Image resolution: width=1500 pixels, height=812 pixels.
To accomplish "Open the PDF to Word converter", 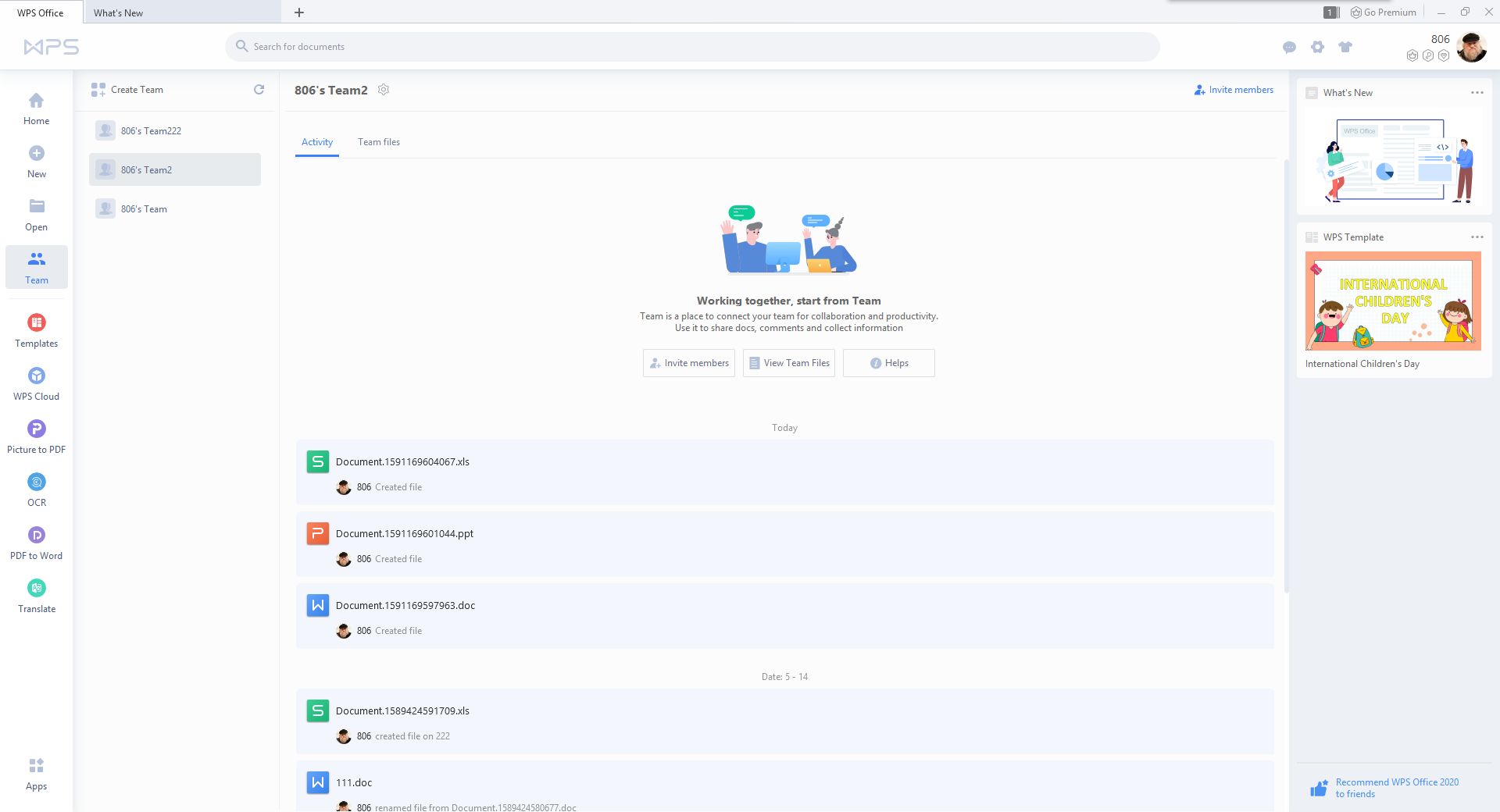I will click(36, 543).
